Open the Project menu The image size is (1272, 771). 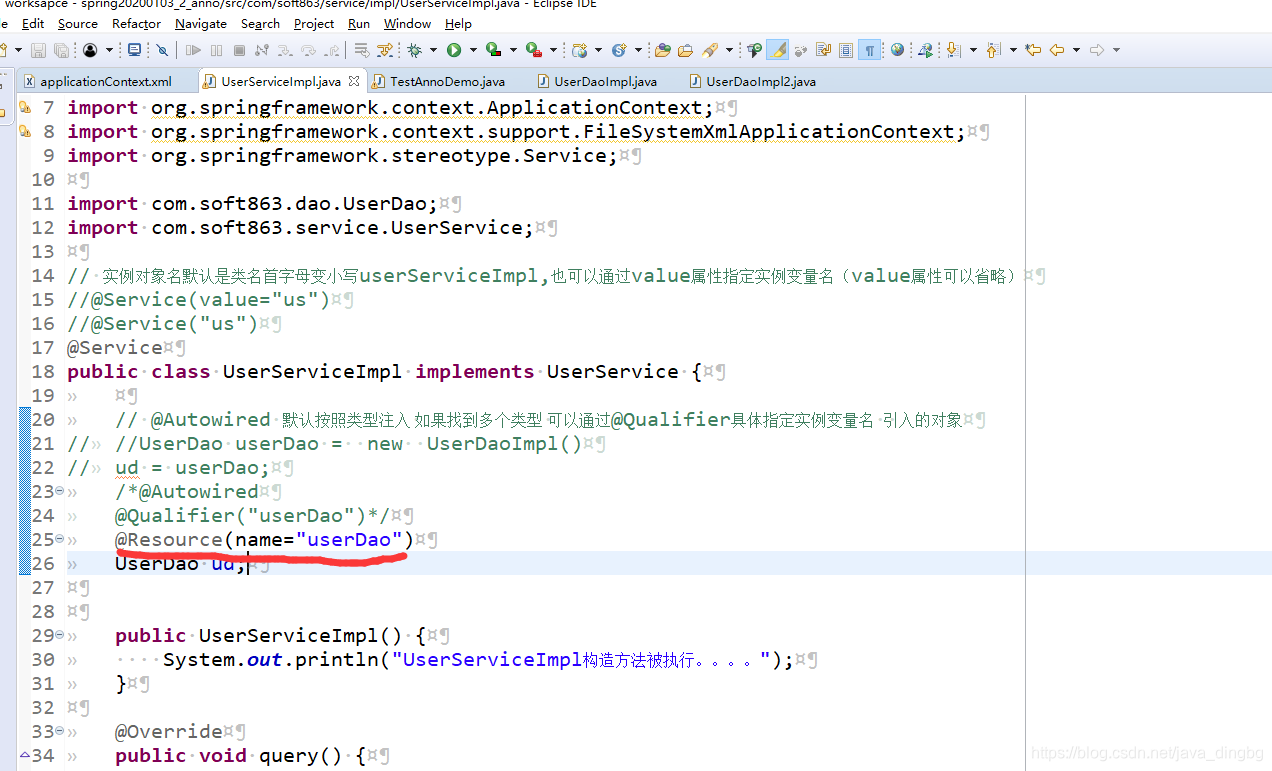click(314, 23)
